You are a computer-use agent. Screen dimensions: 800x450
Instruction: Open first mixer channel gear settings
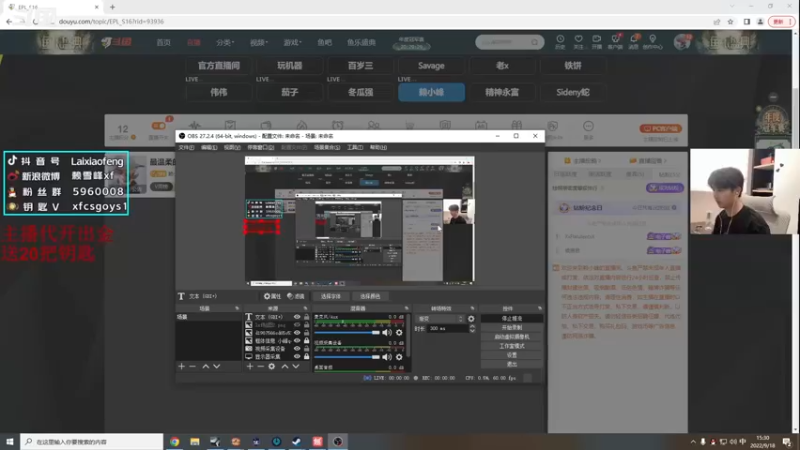[x=399, y=333]
